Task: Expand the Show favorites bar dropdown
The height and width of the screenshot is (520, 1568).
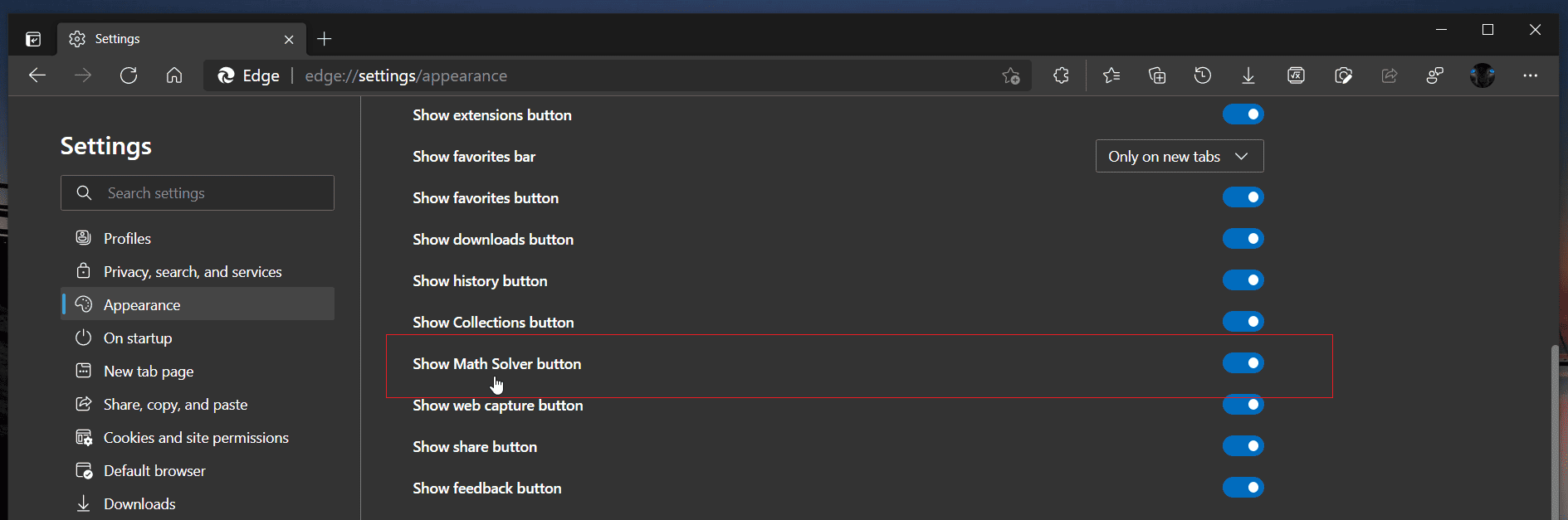Action: click(1180, 156)
